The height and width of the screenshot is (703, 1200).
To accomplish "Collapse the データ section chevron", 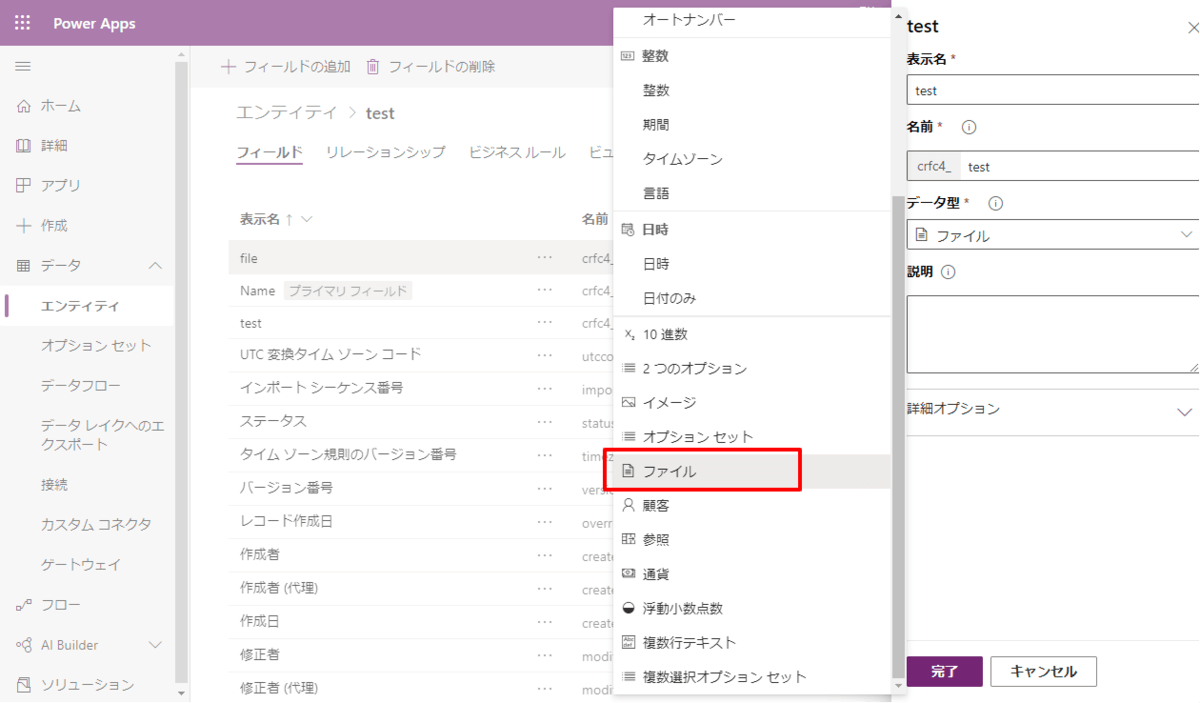I will (155, 265).
